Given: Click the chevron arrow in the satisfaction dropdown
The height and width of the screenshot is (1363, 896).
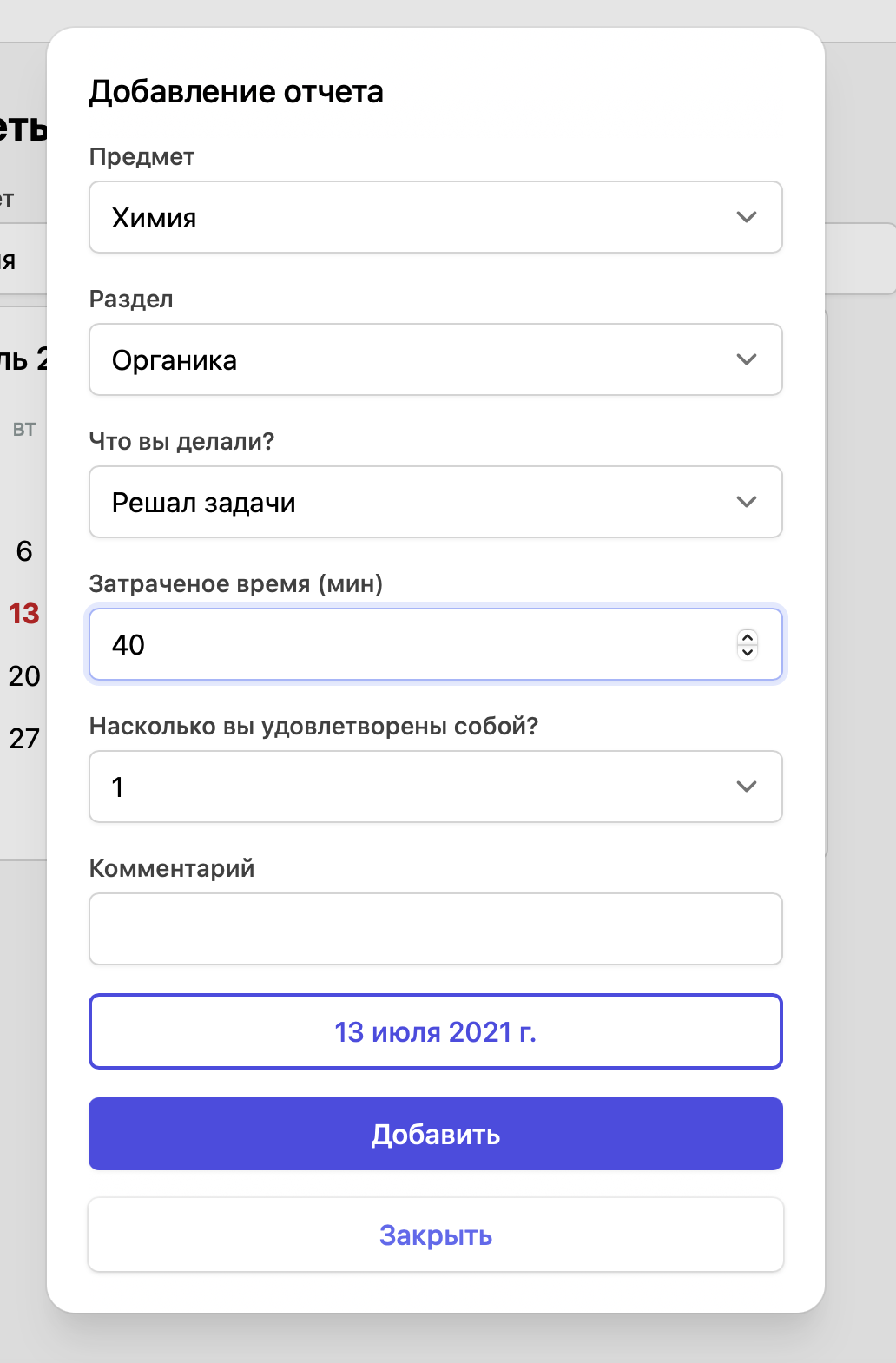Looking at the screenshot, I should [x=747, y=787].
